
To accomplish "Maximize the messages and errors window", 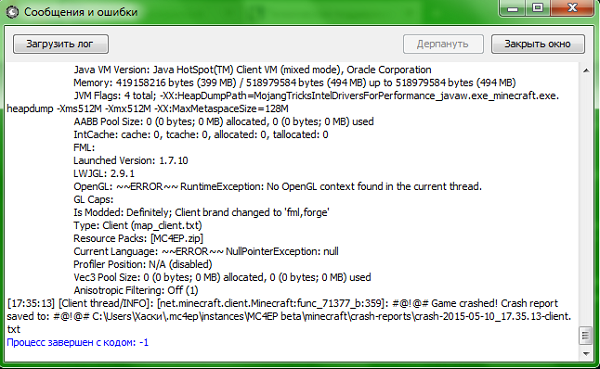I will [x=538, y=8].
